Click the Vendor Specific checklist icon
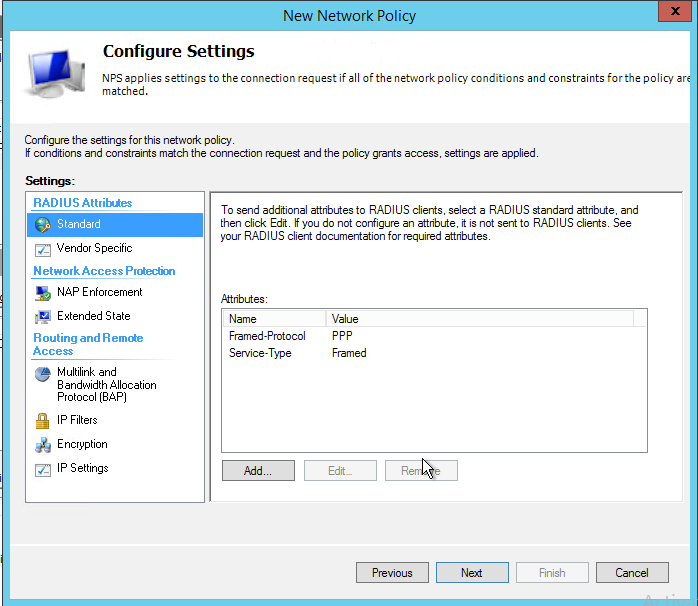This screenshot has width=698, height=606. 42,249
